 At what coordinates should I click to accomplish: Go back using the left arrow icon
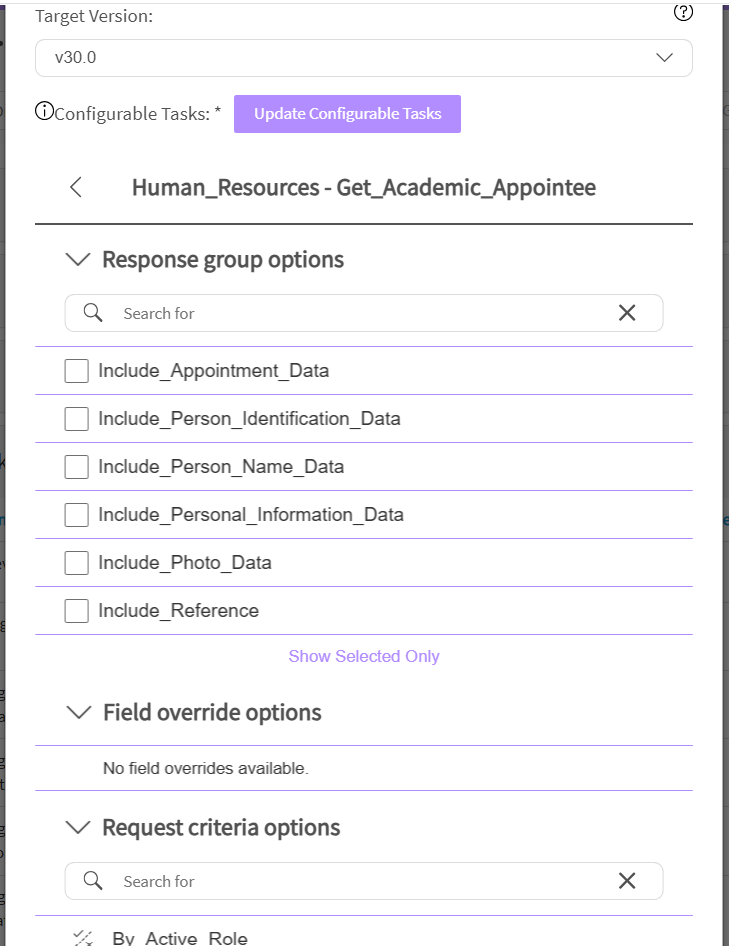pos(76,187)
